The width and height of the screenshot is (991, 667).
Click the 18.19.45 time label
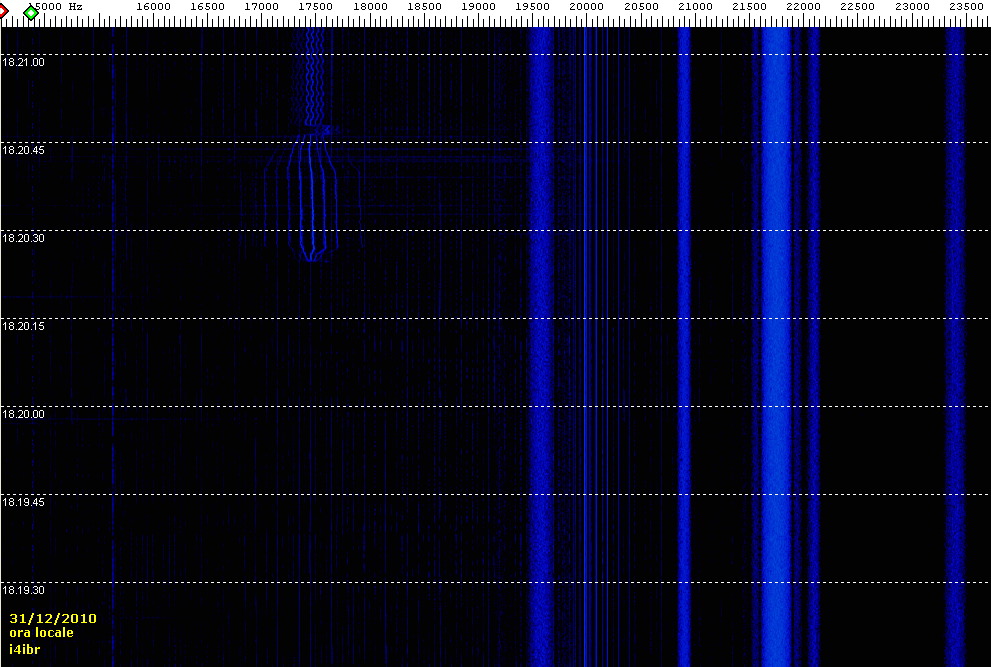coord(23,502)
